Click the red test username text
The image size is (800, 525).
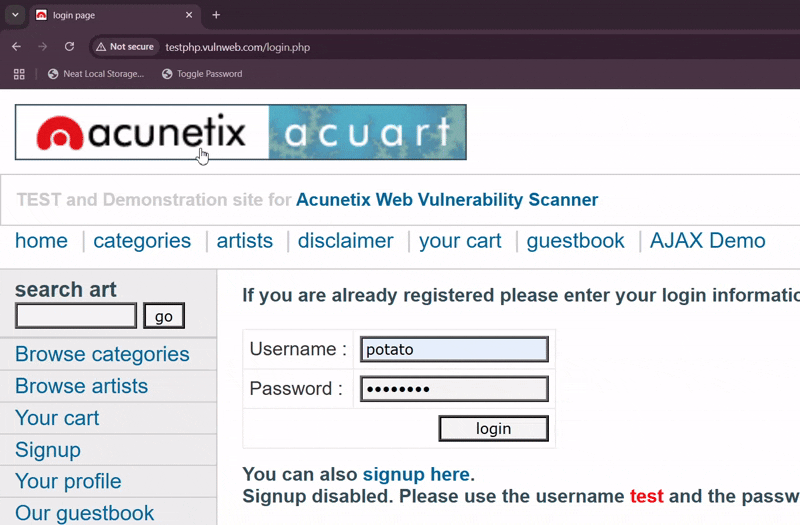point(646,496)
